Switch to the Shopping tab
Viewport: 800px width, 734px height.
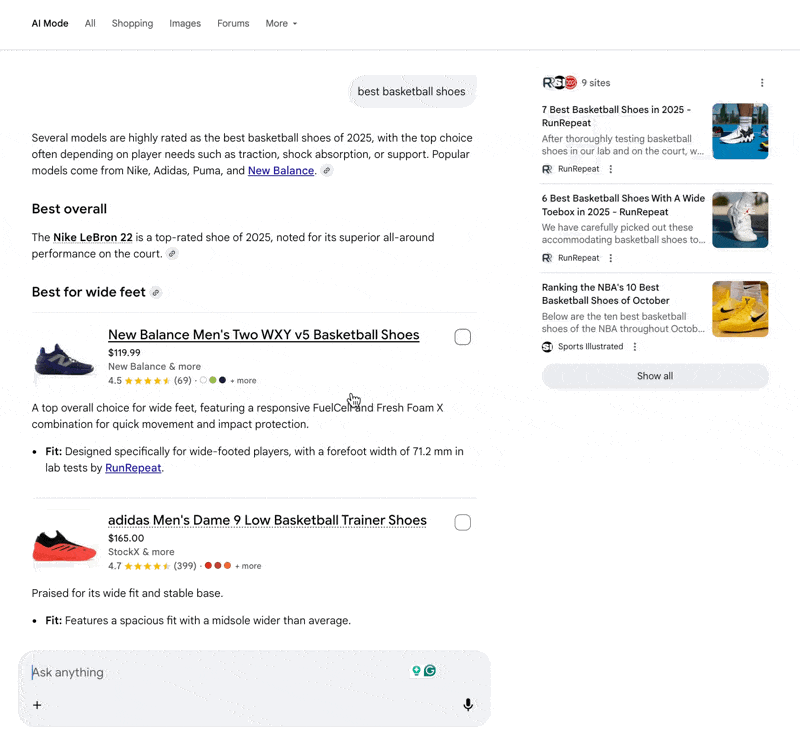(x=132, y=23)
